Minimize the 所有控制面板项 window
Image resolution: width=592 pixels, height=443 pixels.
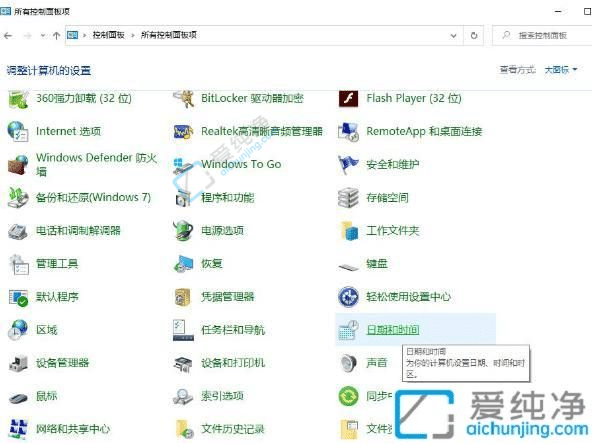click(559, 11)
